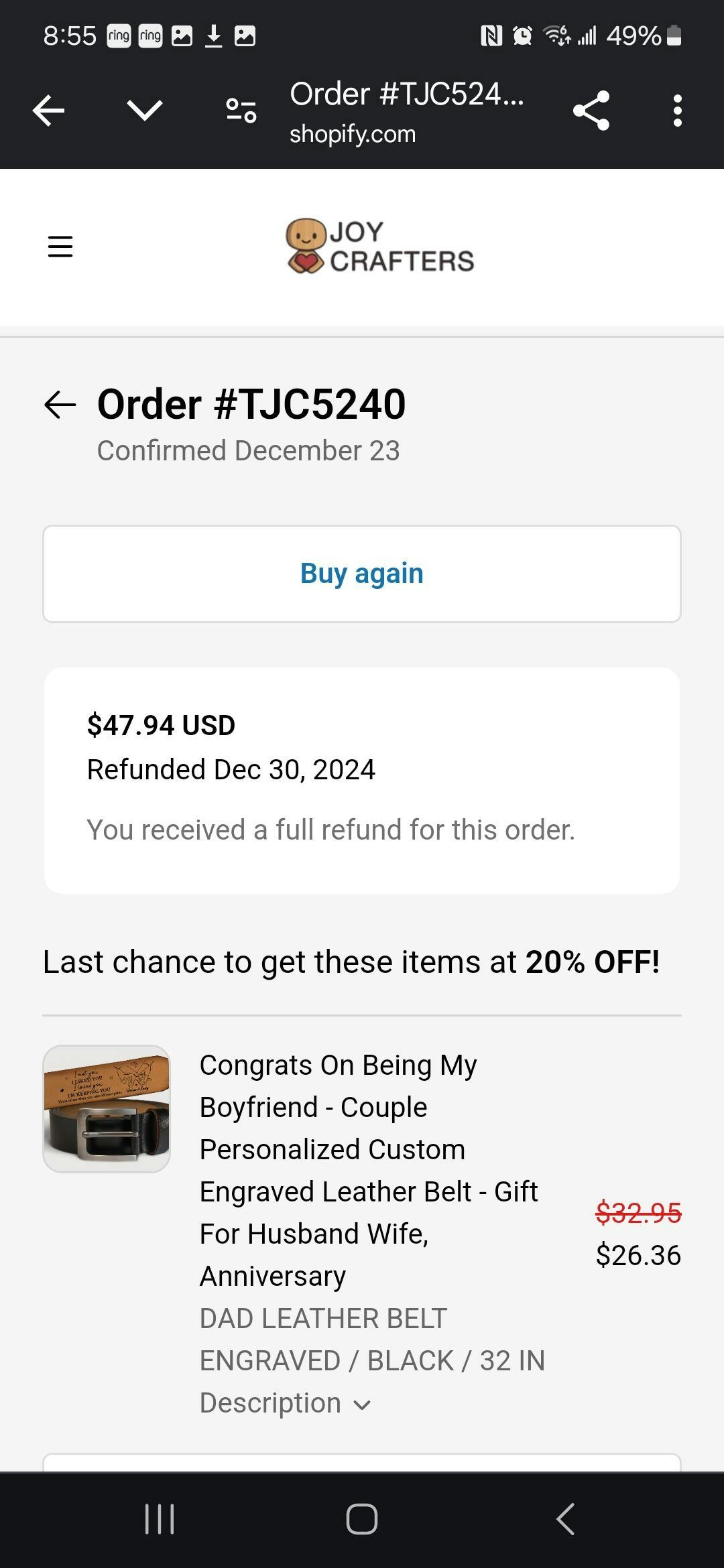Minimize the custom tab with down chevron
The width and height of the screenshot is (724, 1568).
click(145, 111)
